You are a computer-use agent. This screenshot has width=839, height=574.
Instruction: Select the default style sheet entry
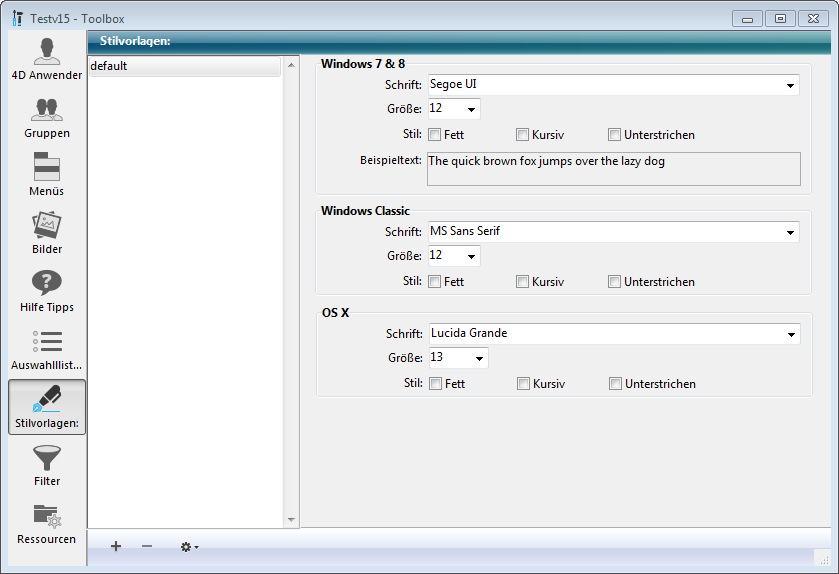[x=185, y=66]
